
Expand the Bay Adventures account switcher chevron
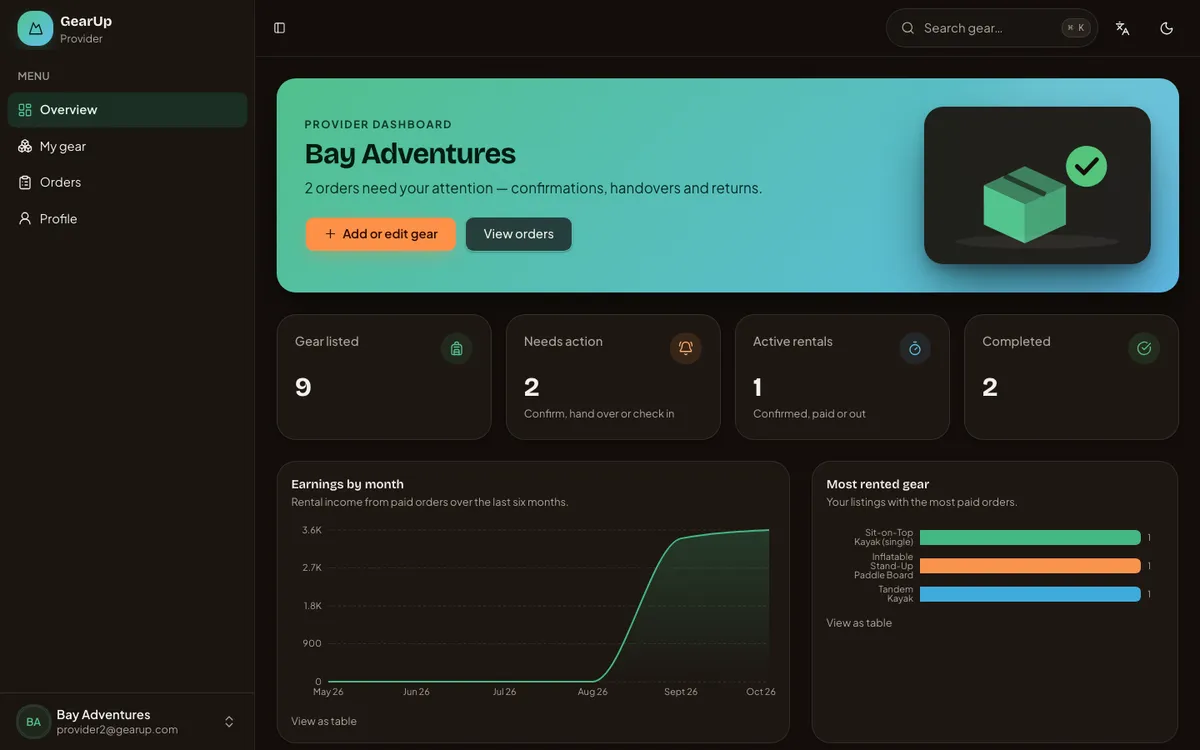click(x=229, y=722)
